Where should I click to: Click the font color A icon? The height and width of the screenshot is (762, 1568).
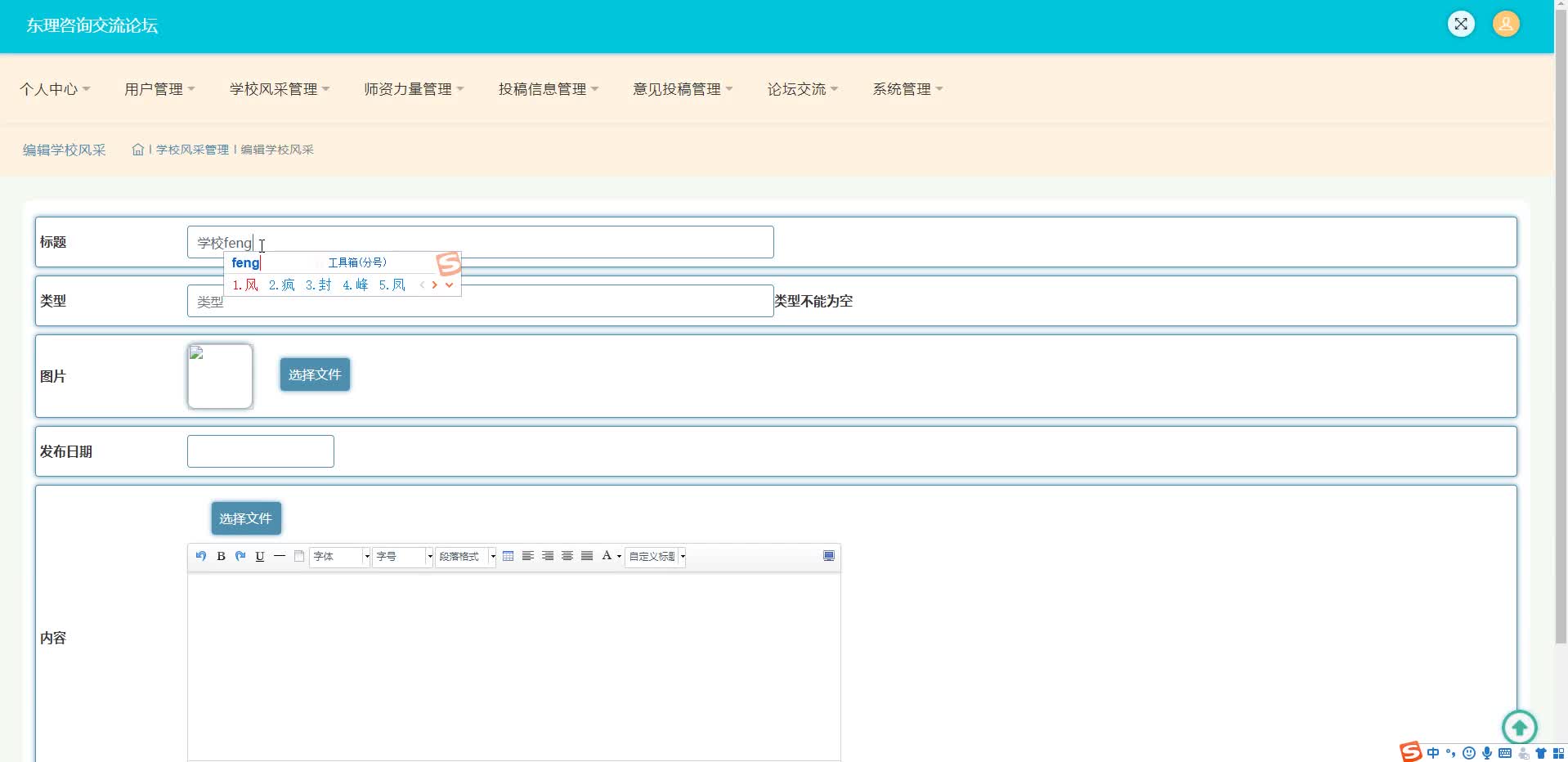[x=607, y=556]
